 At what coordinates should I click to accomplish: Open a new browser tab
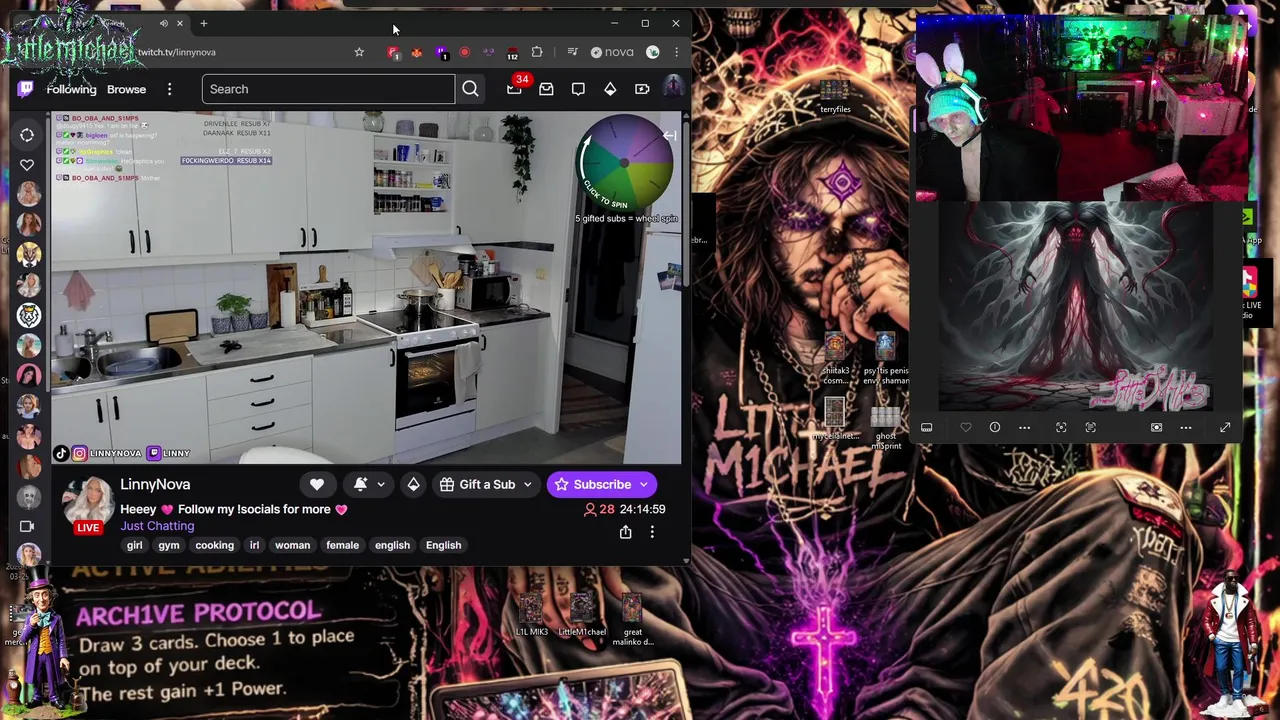coord(203,23)
